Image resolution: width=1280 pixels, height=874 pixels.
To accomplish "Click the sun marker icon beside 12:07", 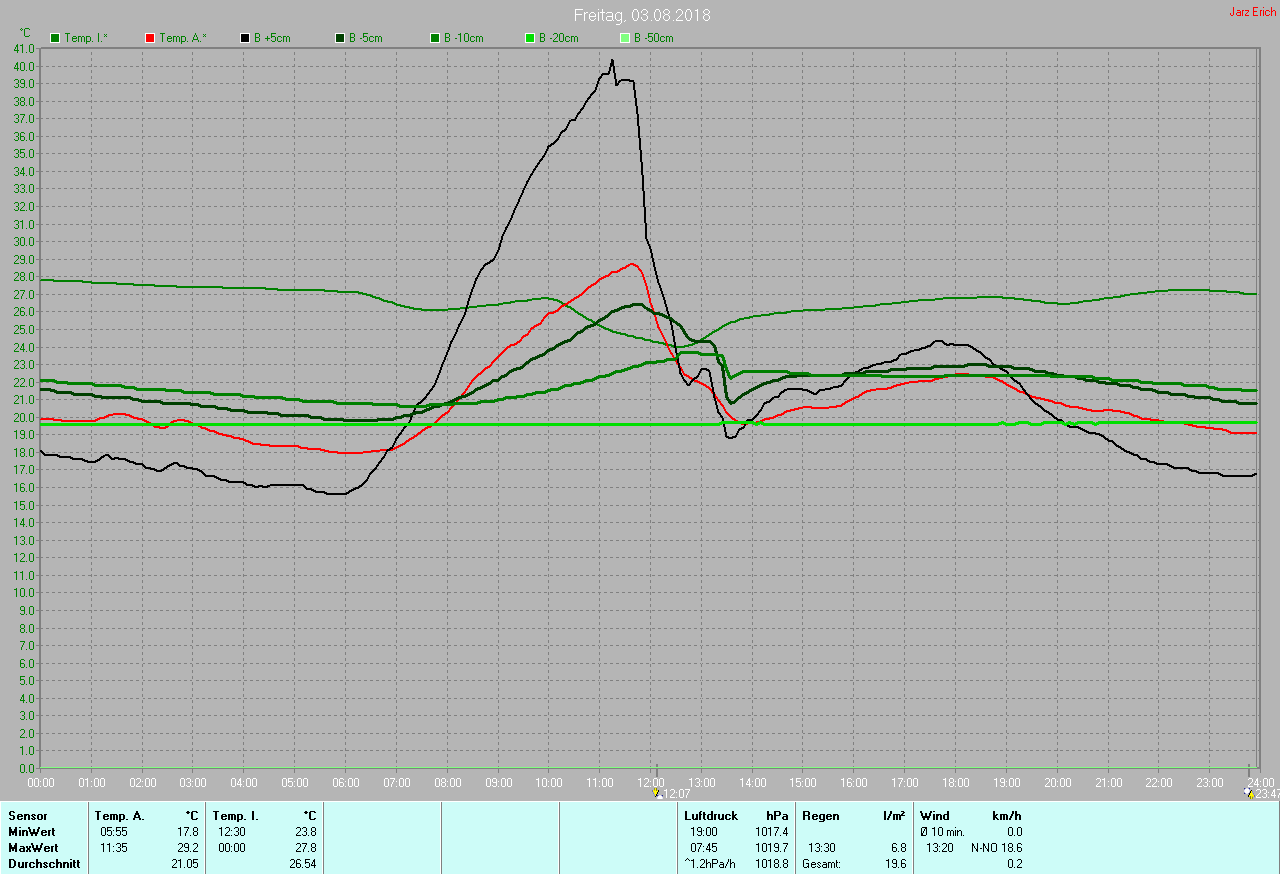I will 657,793.
